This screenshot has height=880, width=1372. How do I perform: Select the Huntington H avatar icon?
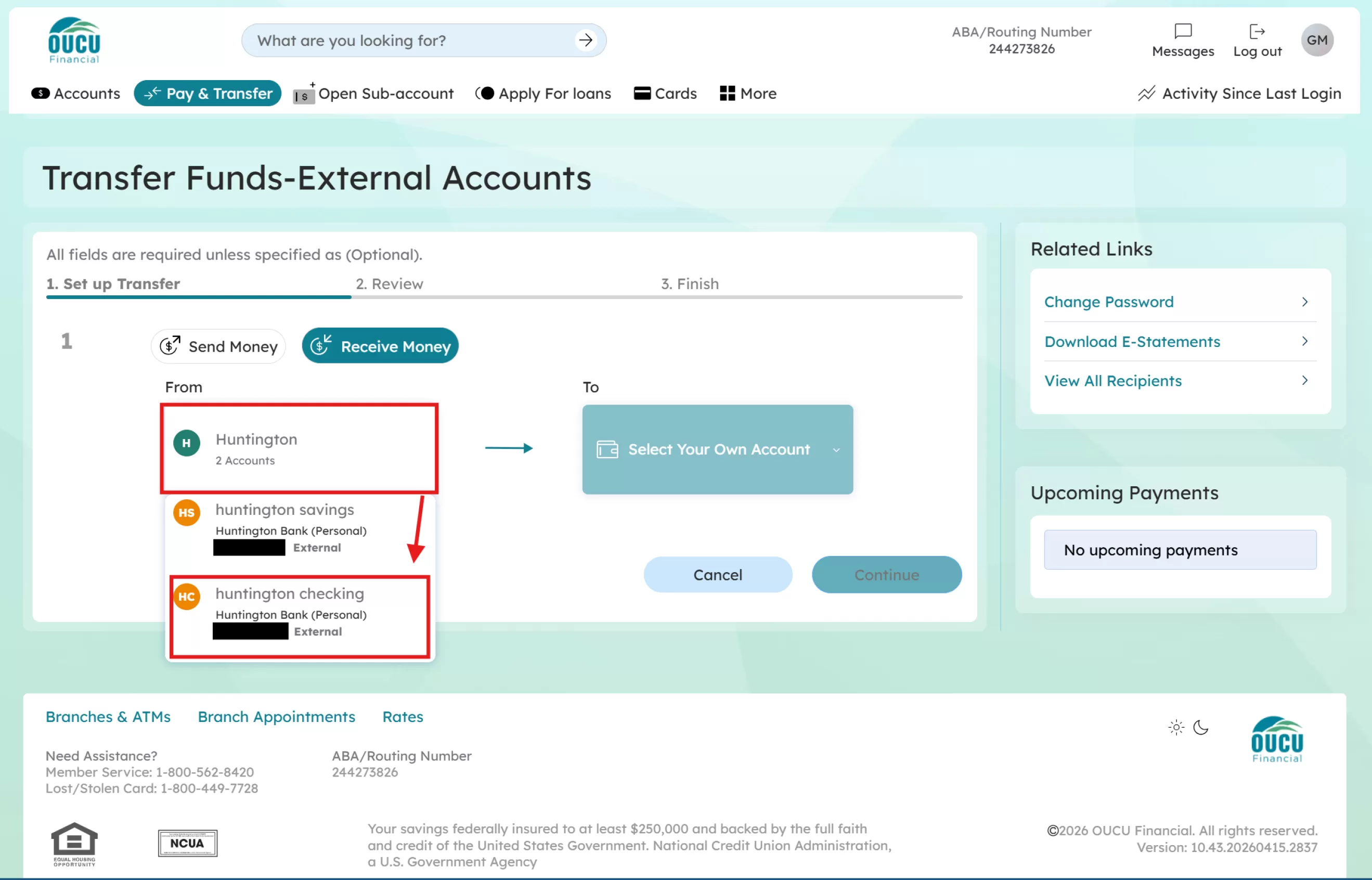pyautogui.click(x=186, y=443)
